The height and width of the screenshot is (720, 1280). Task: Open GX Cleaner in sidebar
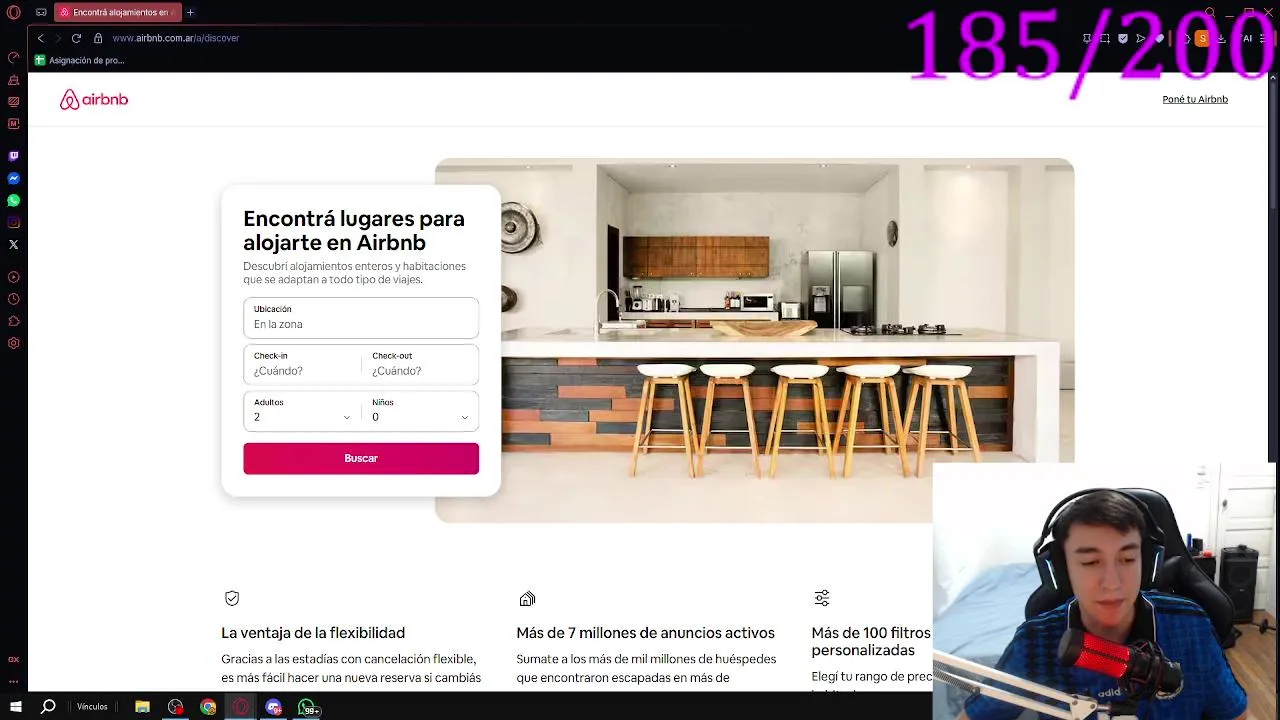coord(14,79)
